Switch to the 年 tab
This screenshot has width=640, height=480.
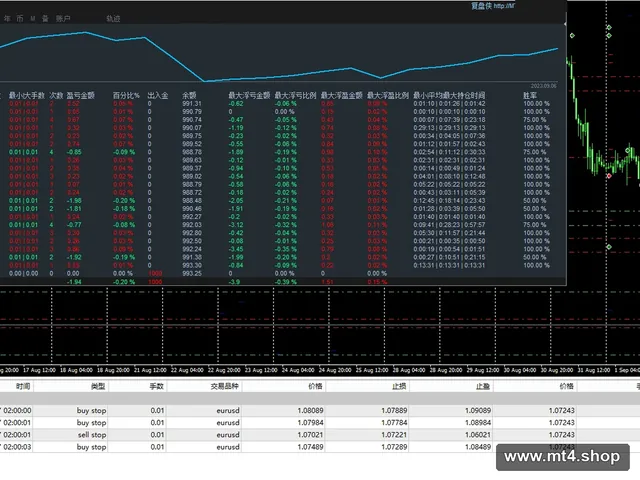[x=7, y=18]
